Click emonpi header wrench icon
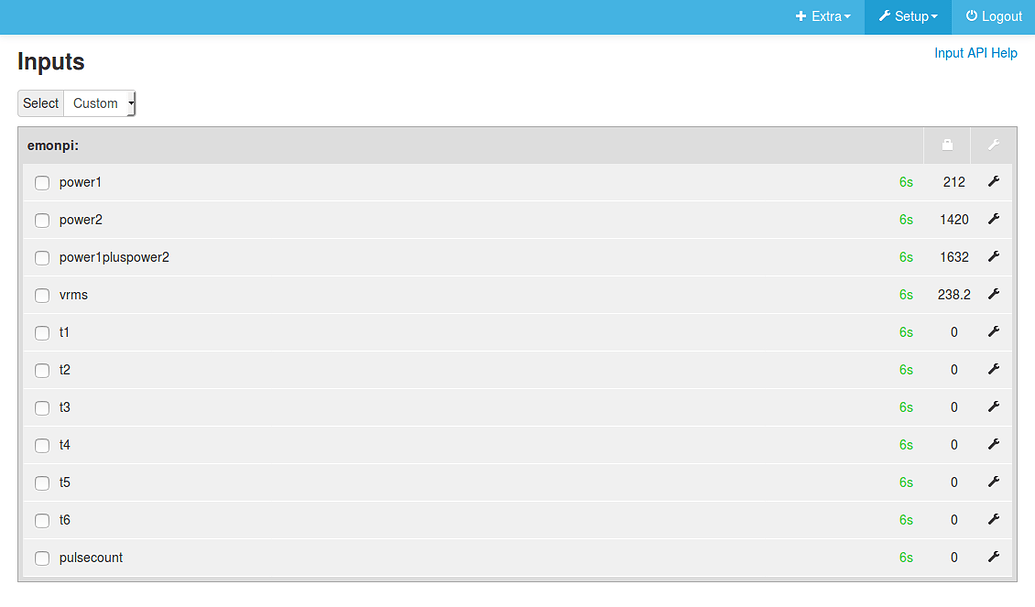This screenshot has height=607, width=1035. (x=993, y=144)
